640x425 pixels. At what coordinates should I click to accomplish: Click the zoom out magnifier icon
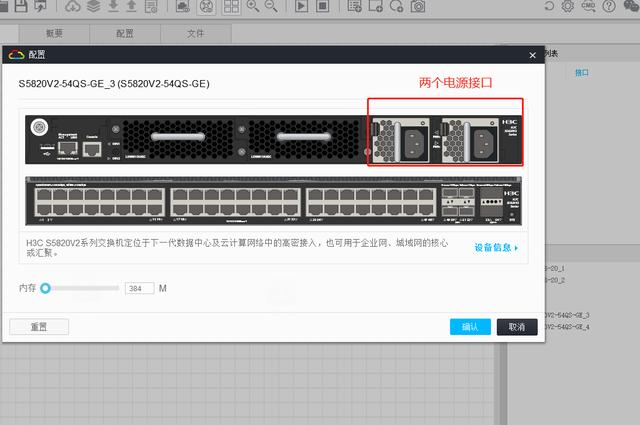271,6
